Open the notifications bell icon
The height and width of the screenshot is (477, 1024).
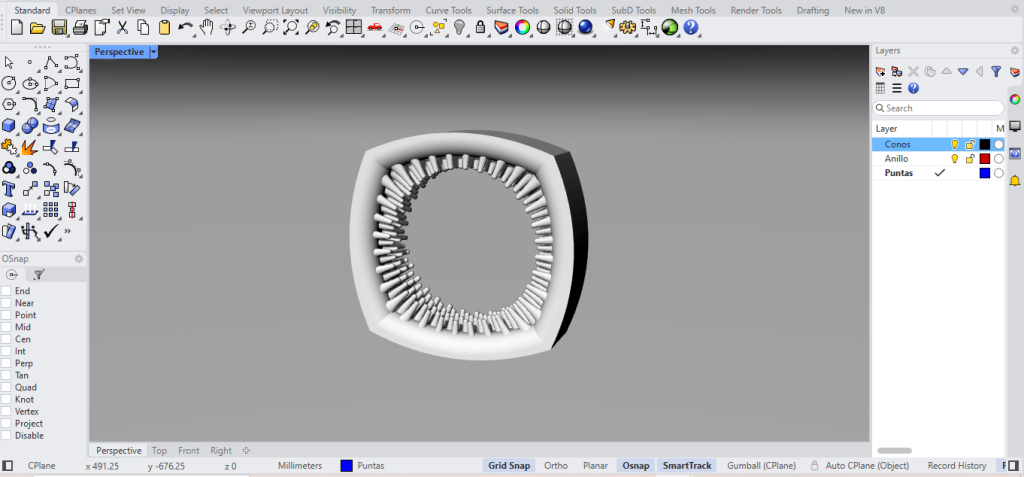(1015, 180)
